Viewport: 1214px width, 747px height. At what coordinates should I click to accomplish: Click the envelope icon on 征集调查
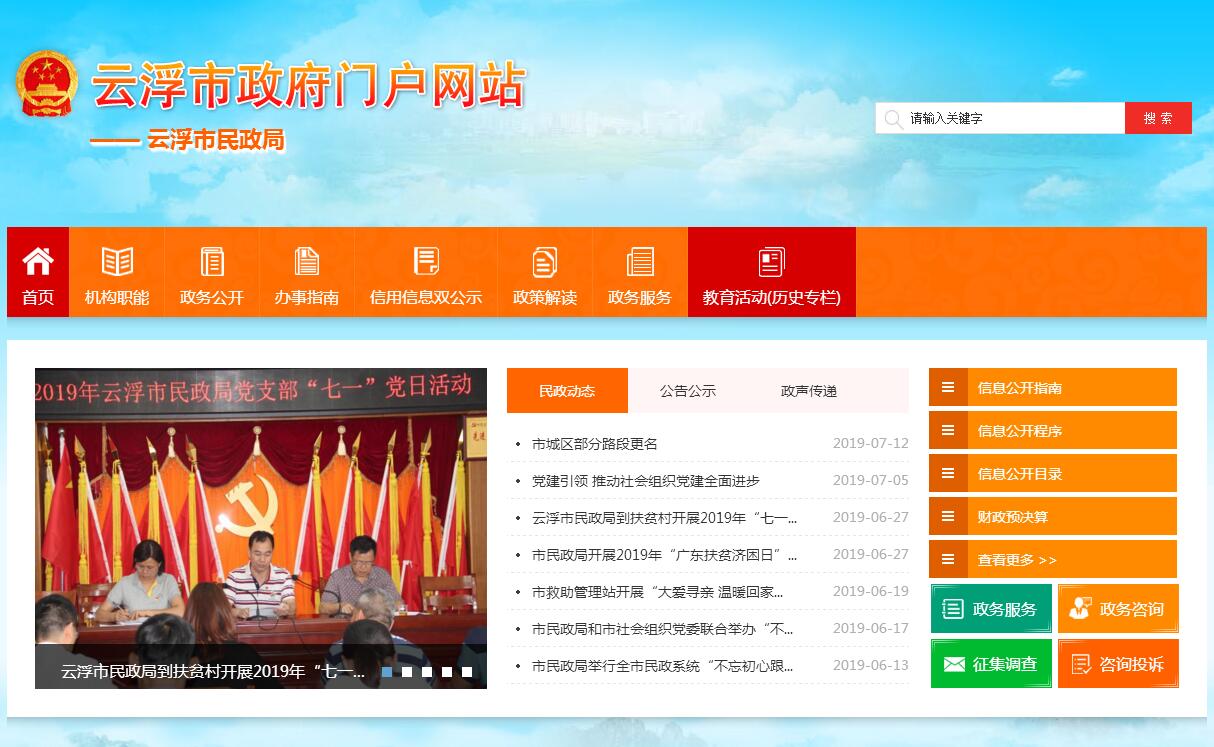(x=954, y=664)
